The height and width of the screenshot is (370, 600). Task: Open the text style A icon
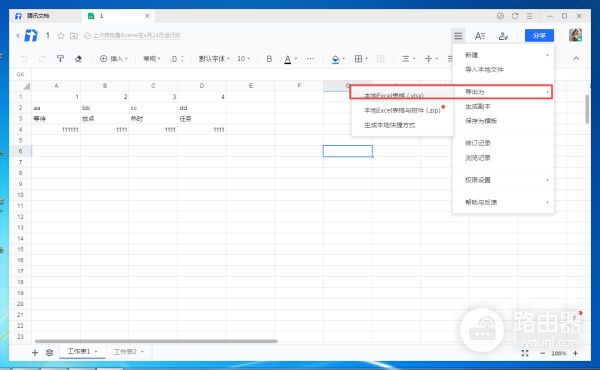[x=480, y=36]
